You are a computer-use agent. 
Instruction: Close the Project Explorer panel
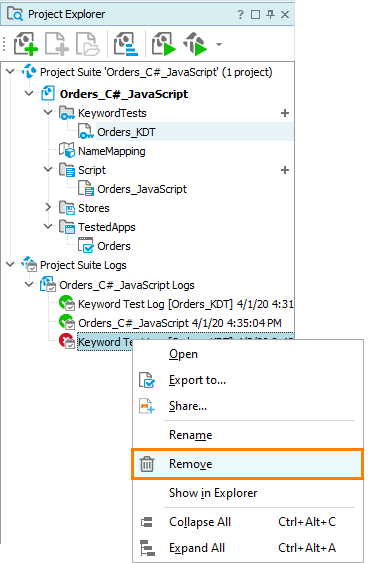point(285,14)
